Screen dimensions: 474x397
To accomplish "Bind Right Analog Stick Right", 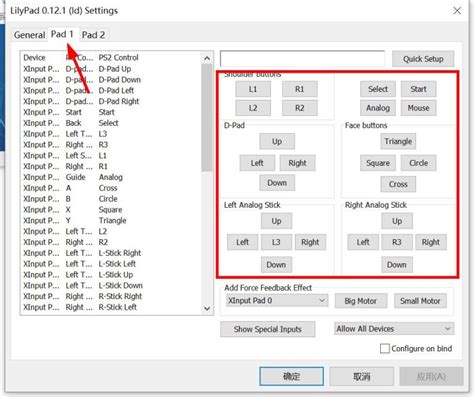I will click(x=431, y=242).
